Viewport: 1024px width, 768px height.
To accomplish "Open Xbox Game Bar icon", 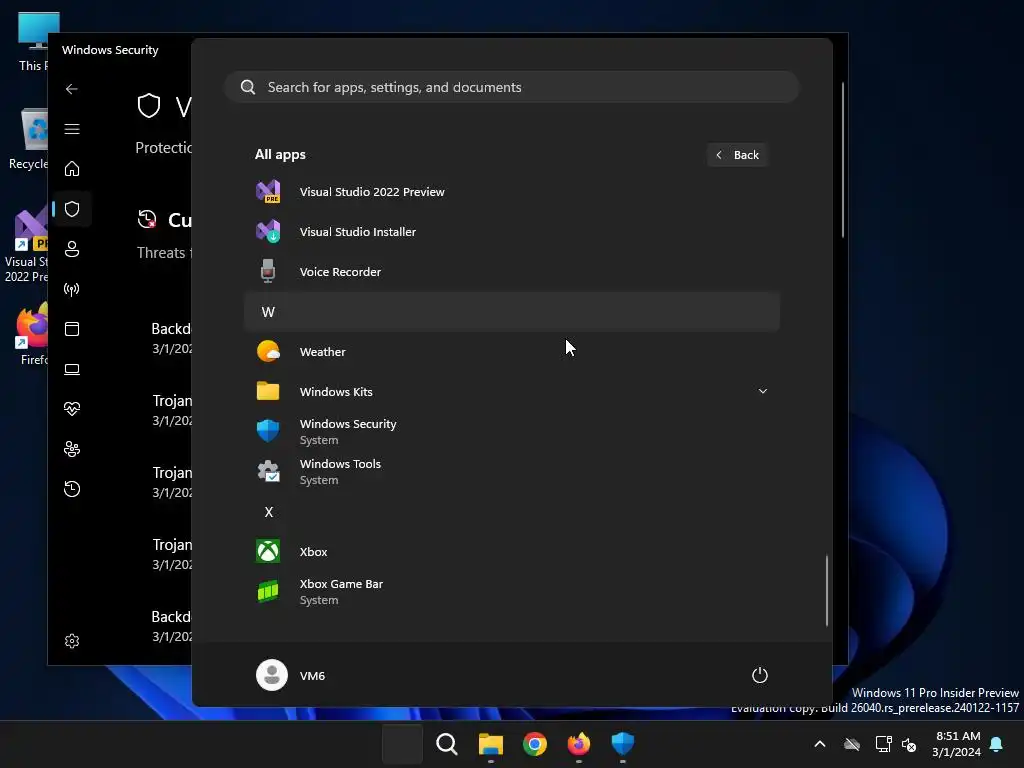I will click(x=268, y=592).
